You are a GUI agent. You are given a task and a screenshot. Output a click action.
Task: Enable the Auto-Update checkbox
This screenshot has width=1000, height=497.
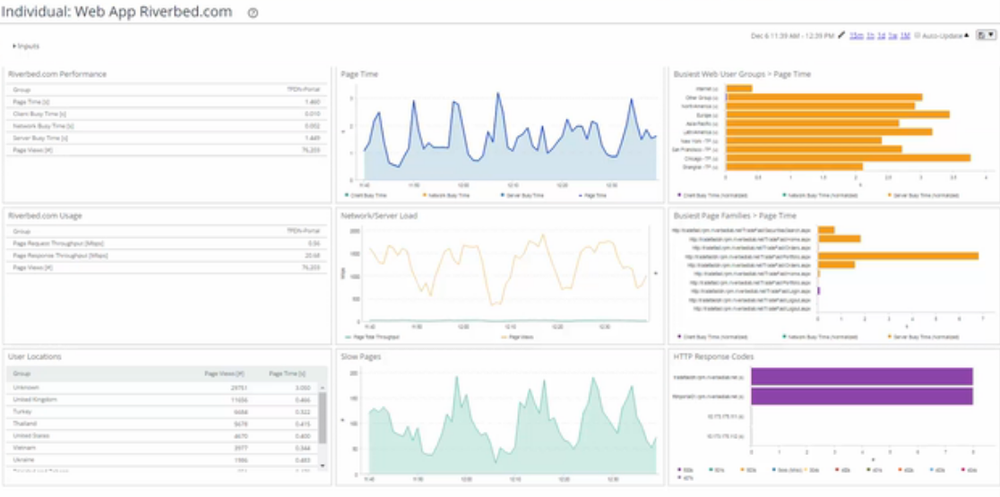(917, 36)
